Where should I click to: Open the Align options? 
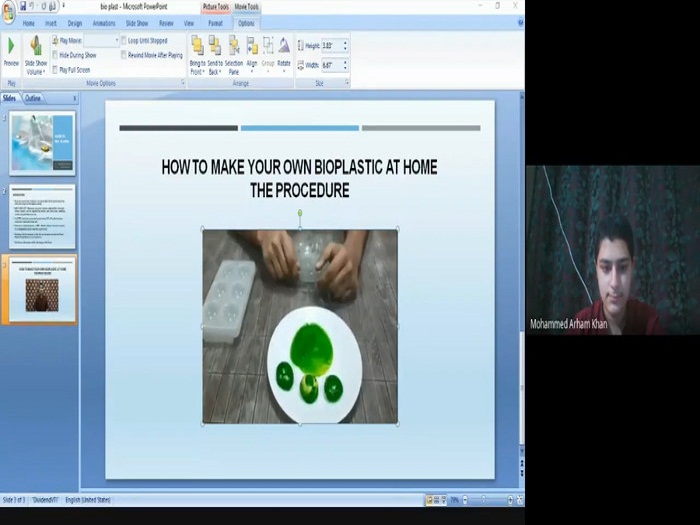[x=252, y=55]
